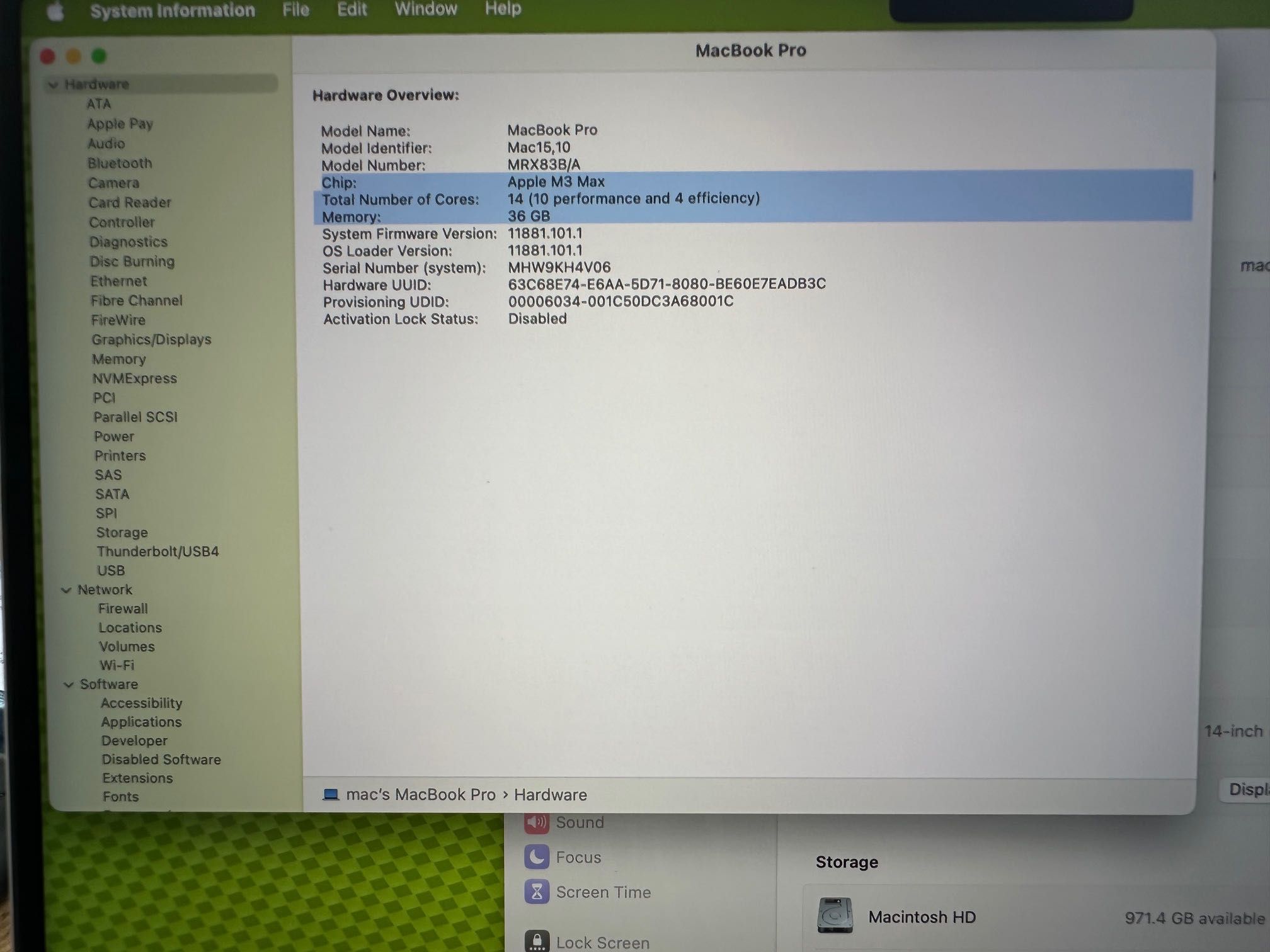Viewport: 1270px width, 952px height.
Task: Collapse the Network section chevron
Action: point(66,590)
